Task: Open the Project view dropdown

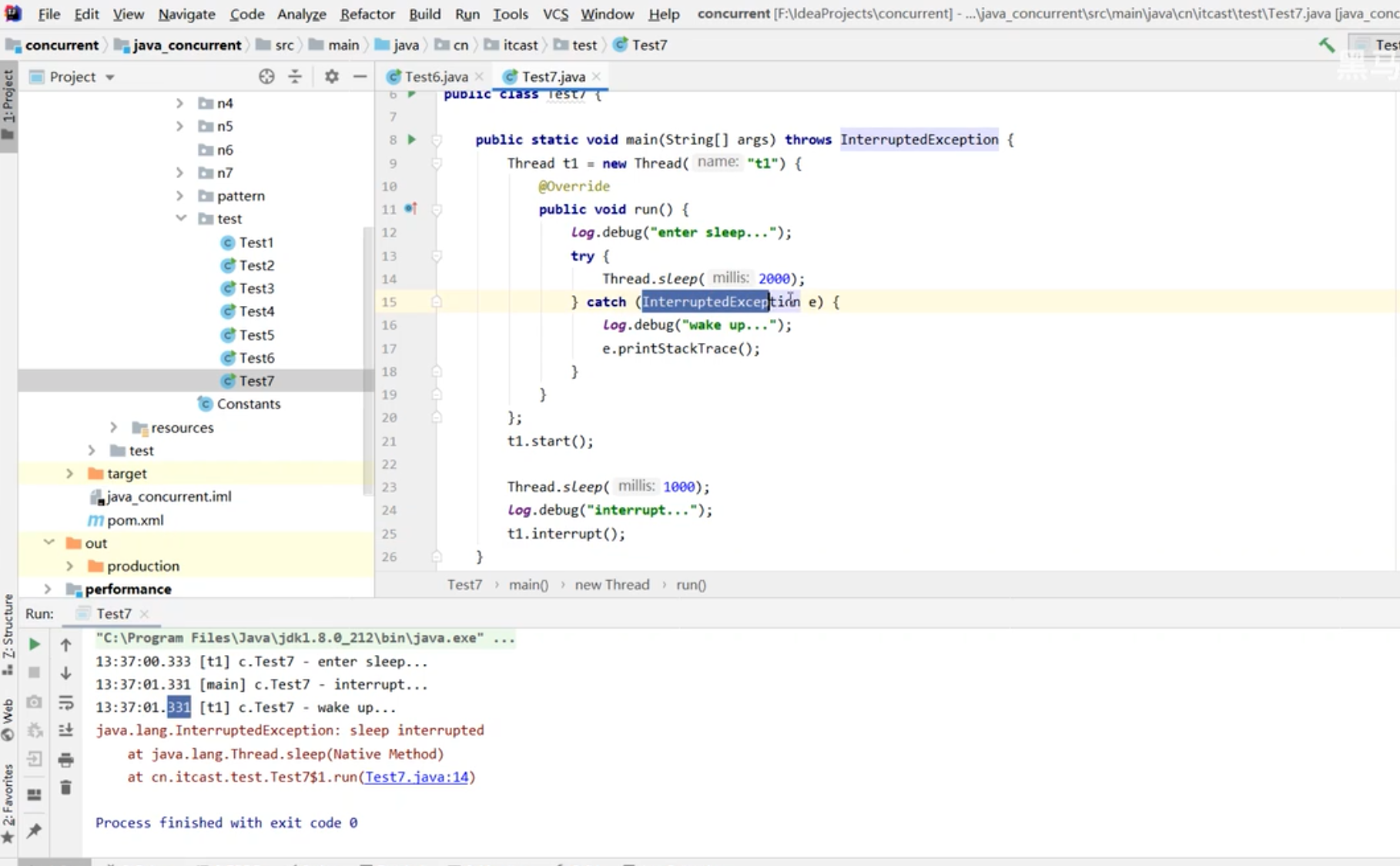Action: click(110, 77)
